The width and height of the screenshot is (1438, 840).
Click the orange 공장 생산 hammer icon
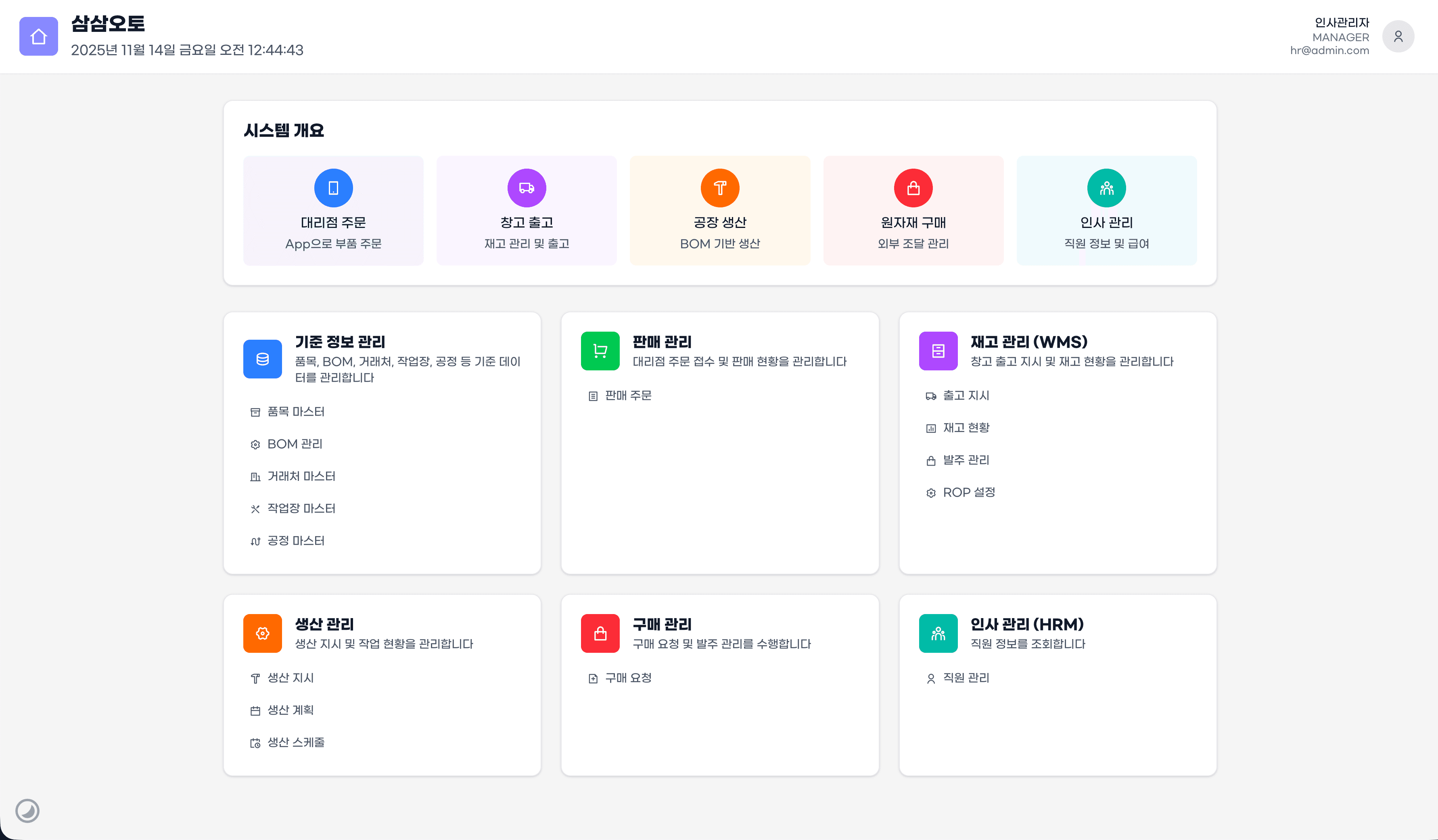pos(719,188)
